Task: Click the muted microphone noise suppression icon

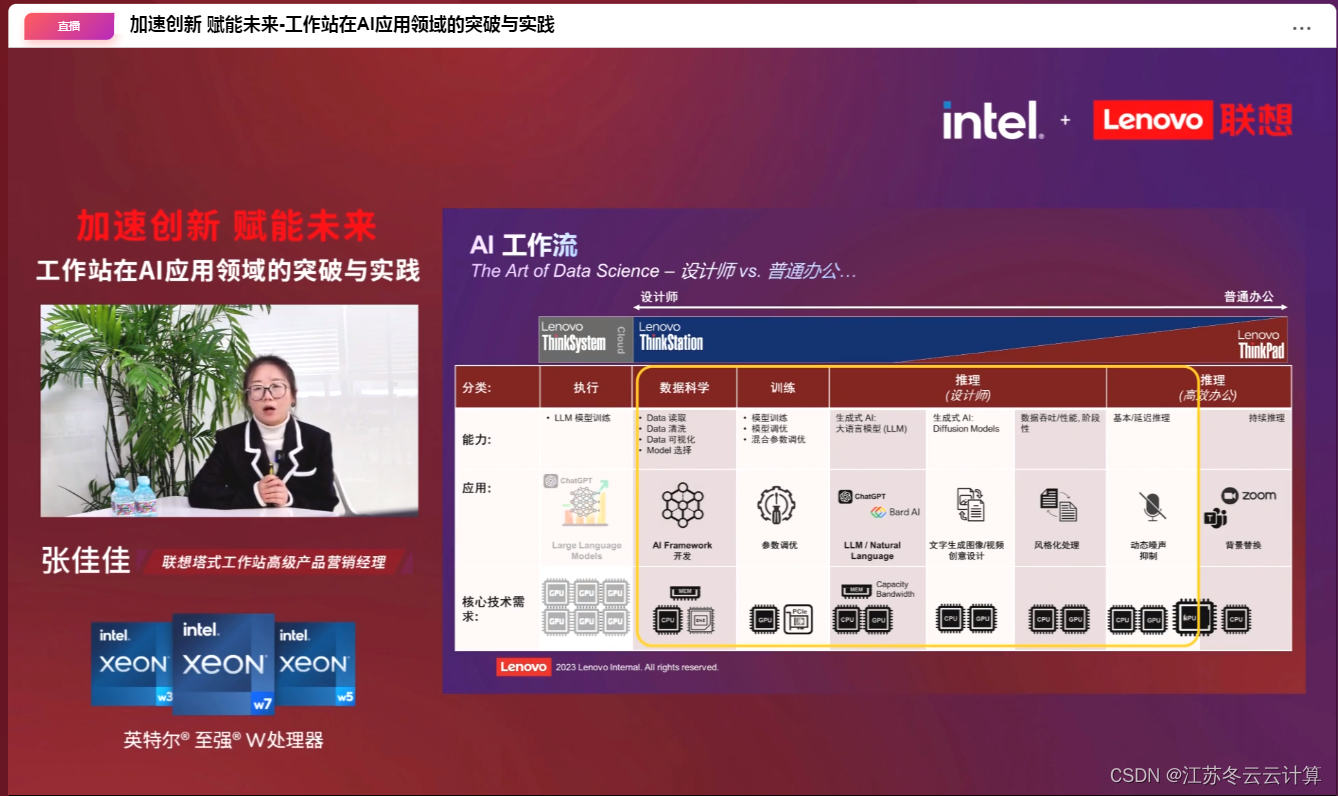Action: point(1152,506)
